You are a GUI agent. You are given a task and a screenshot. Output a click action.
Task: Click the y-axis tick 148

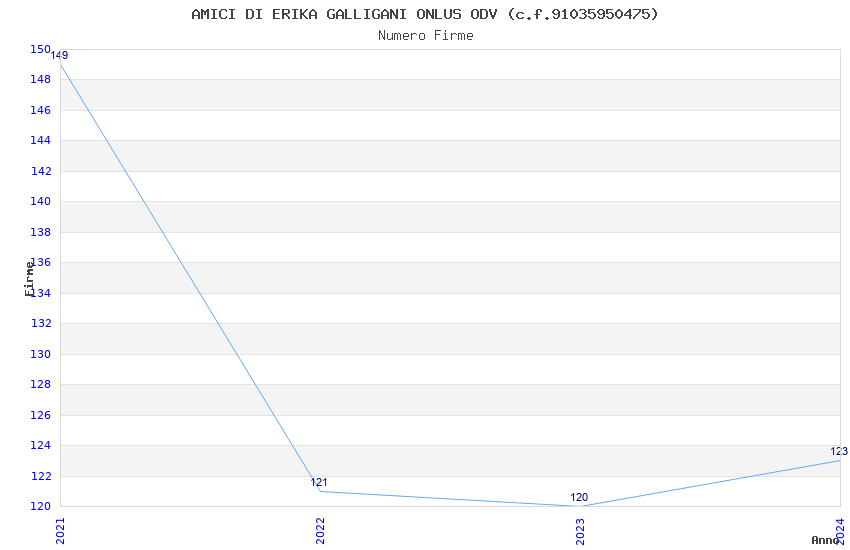point(40,80)
